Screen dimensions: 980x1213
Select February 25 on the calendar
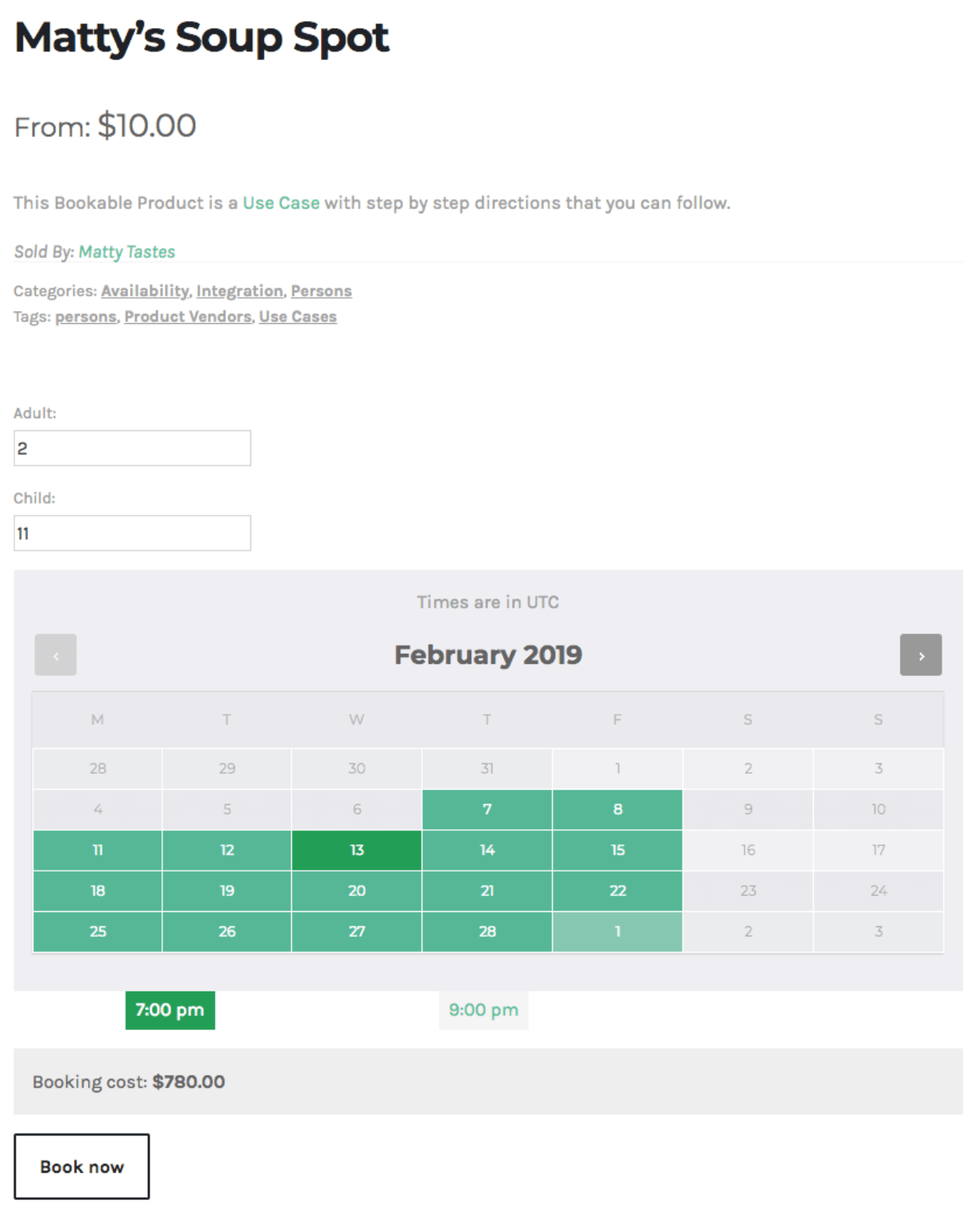tap(98, 932)
